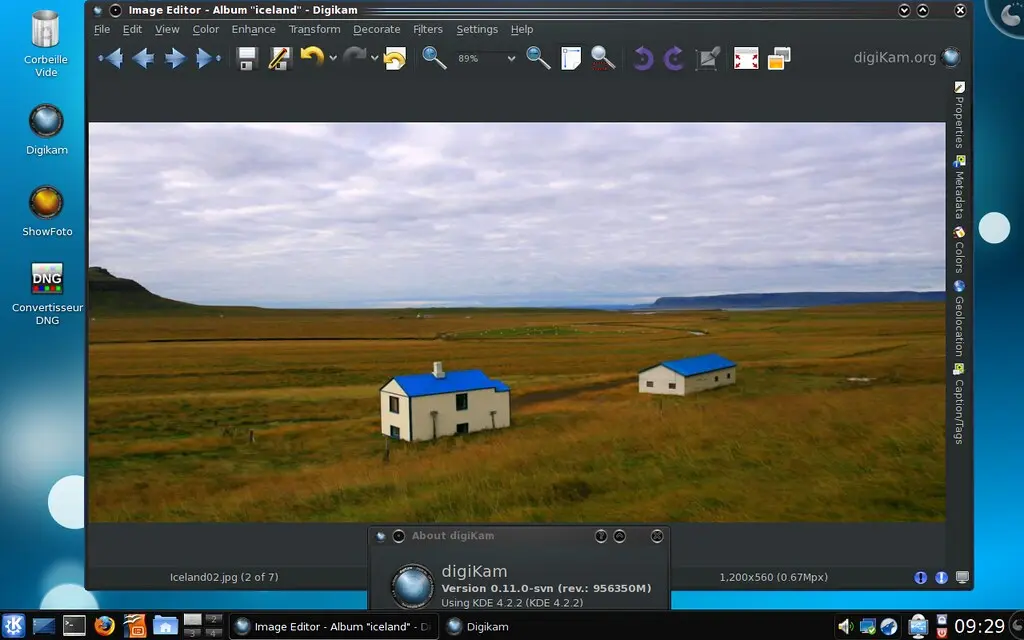The image size is (1024, 640).
Task: Open the Geolocation sidebar tab
Action: pos(959,320)
